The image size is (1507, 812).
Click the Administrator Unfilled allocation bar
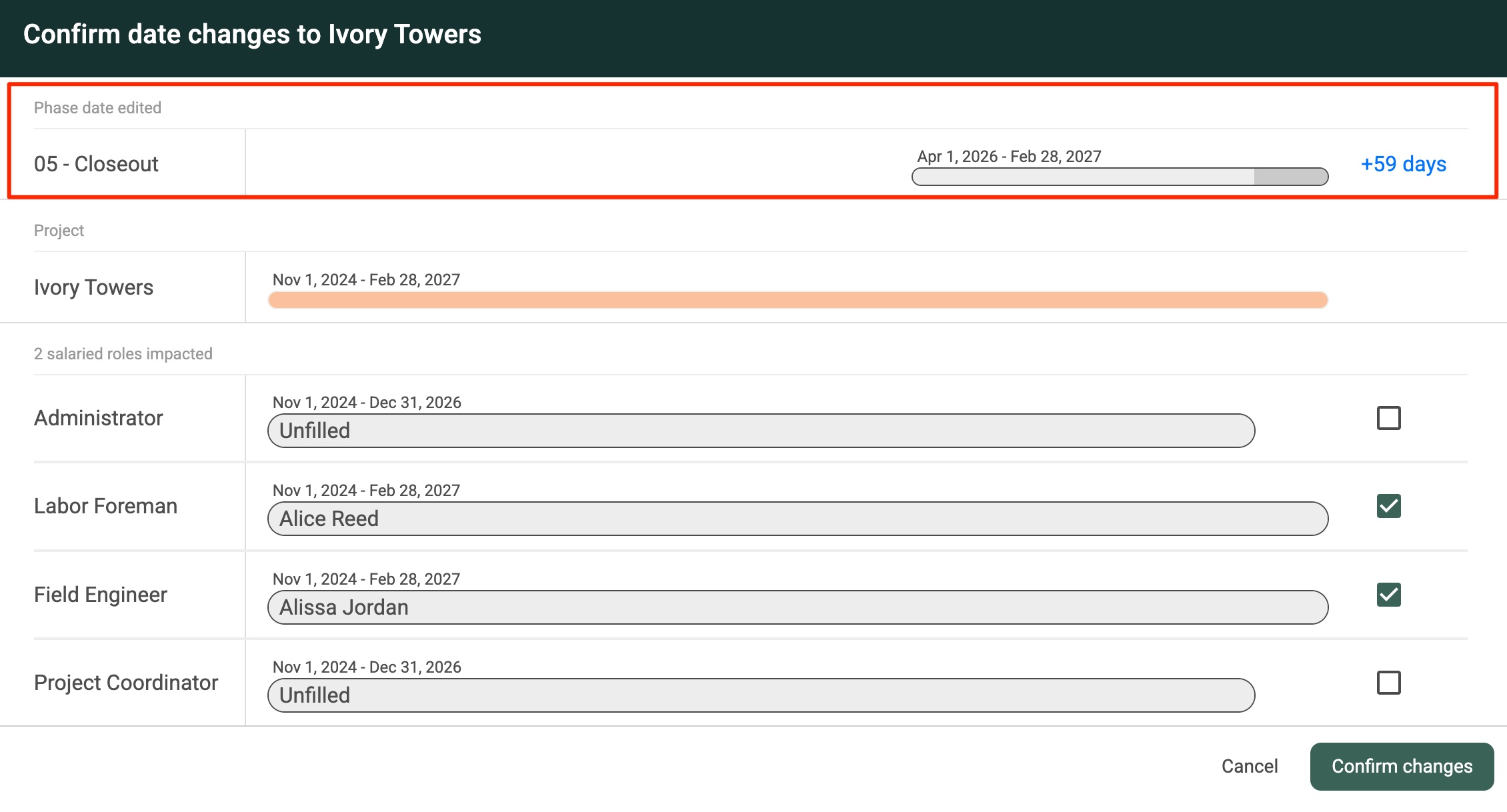pos(761,431)
